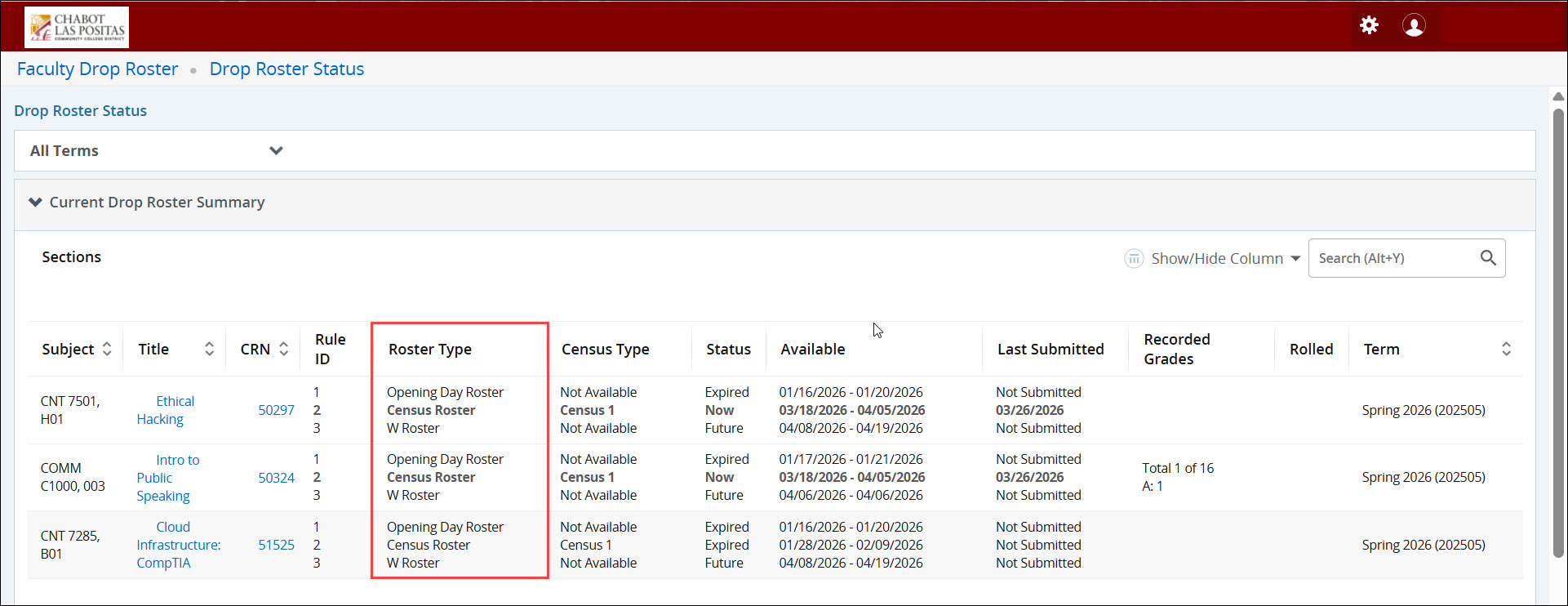Image resolution: width=1568 pixels, height=606 pixels.
Task: Click the vertical scrollbar on the right
Action: pos(1557,327)
